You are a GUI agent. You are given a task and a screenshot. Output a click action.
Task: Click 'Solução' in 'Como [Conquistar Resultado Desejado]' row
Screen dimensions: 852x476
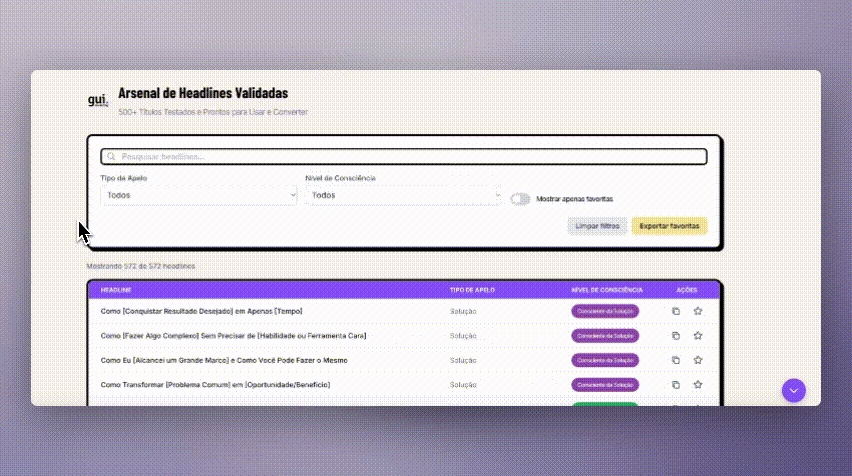click(463, 311)
